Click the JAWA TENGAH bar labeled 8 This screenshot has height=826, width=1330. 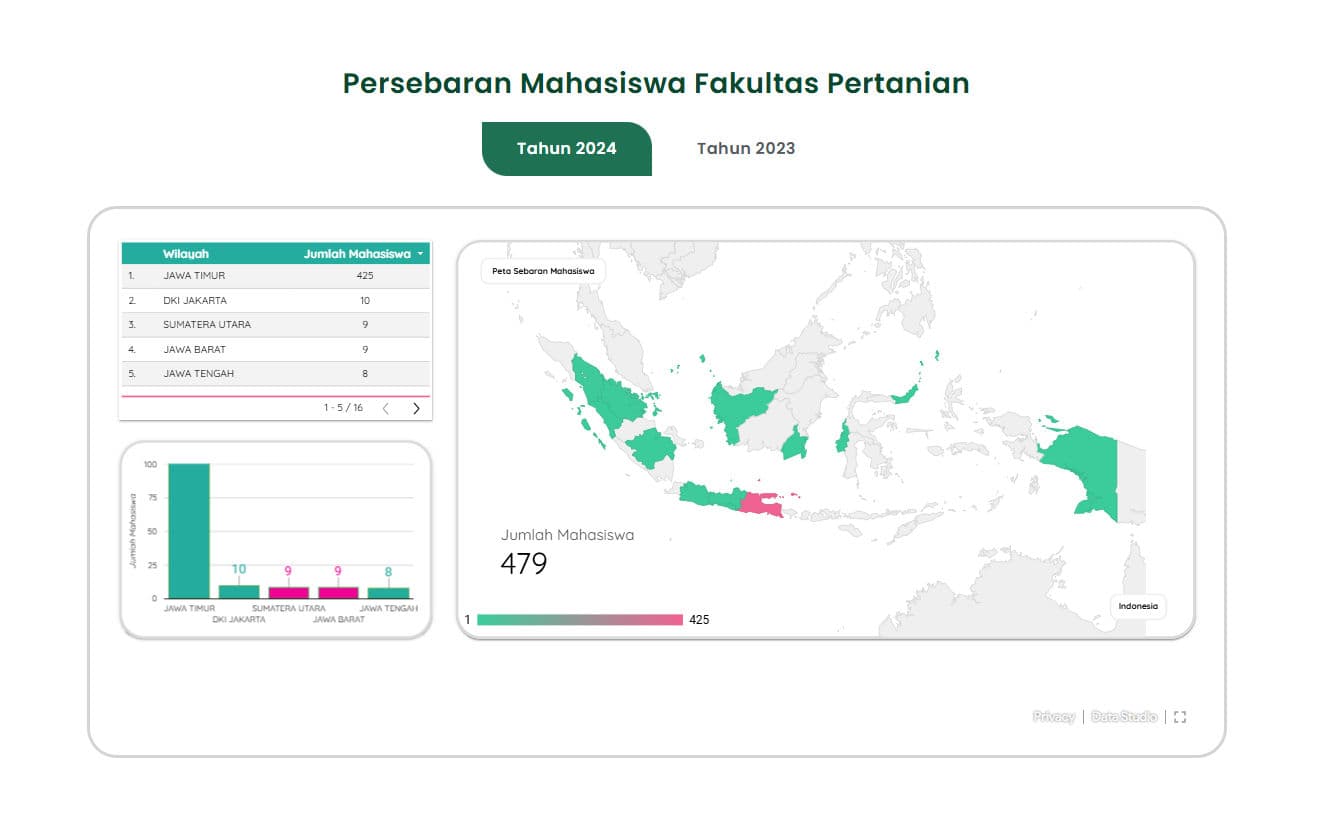(x=388, y=593)
